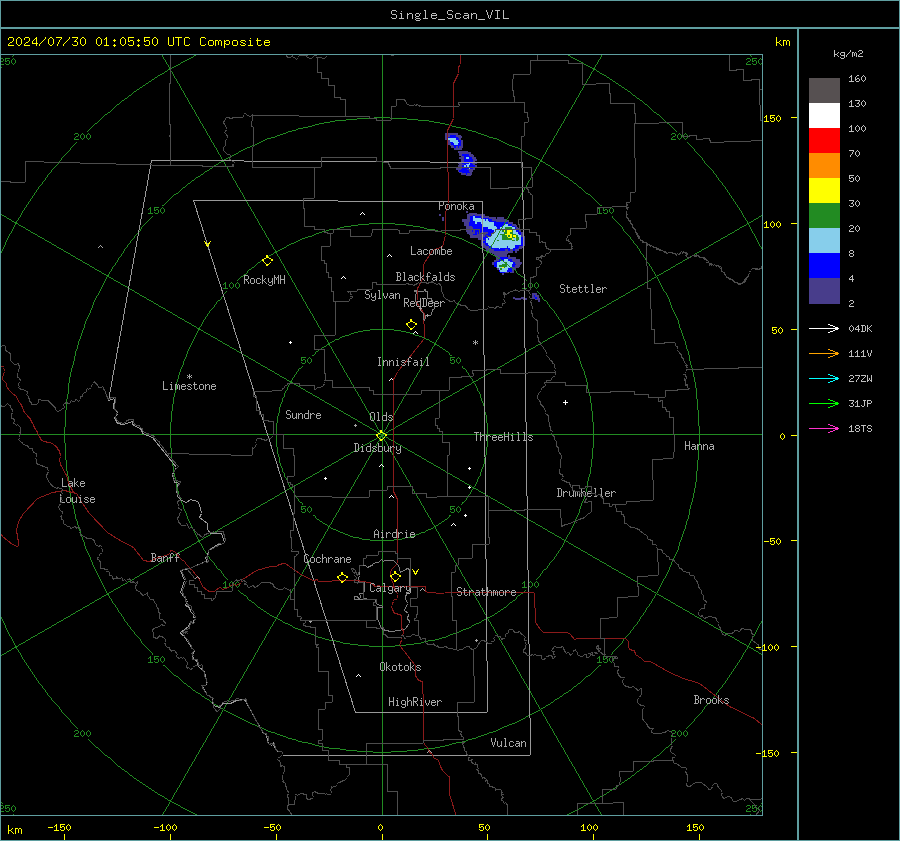Click the Sundre town label
Screen dimensions: 900x841
click(x=304, y=415)
